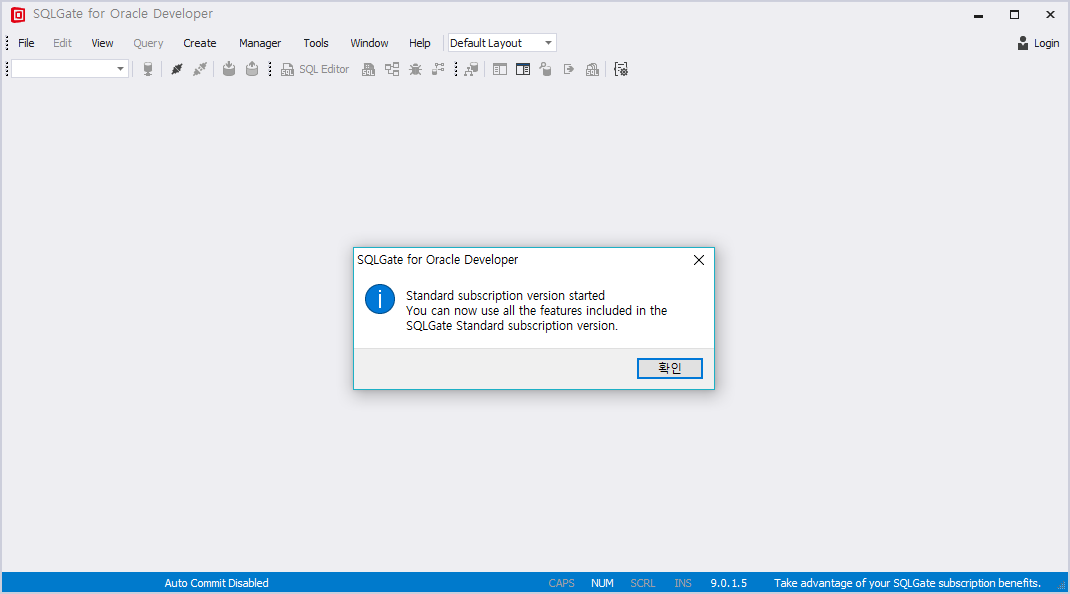Click the database node diagram icon
The height and width of the screenshot is (594, 1070).
click(x=438, y=69)
